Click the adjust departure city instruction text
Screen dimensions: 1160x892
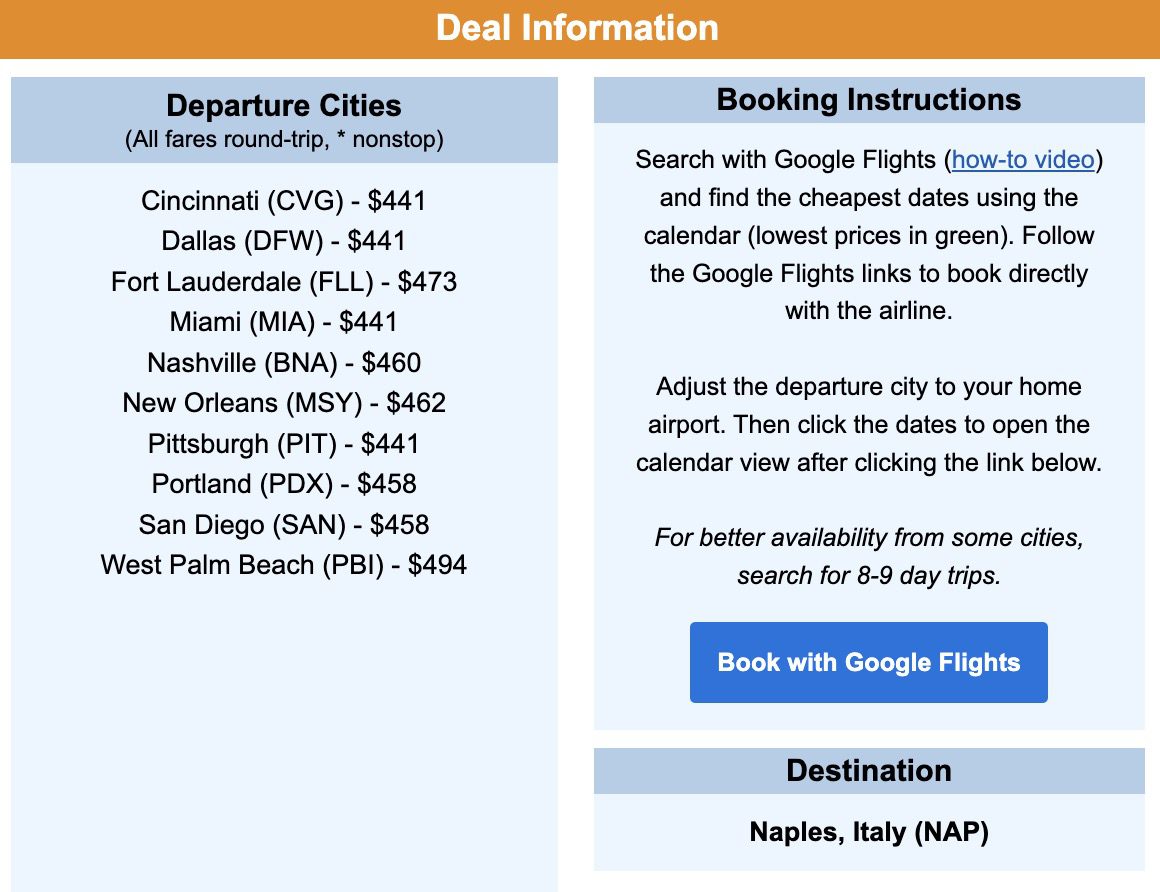coord(868,424)
